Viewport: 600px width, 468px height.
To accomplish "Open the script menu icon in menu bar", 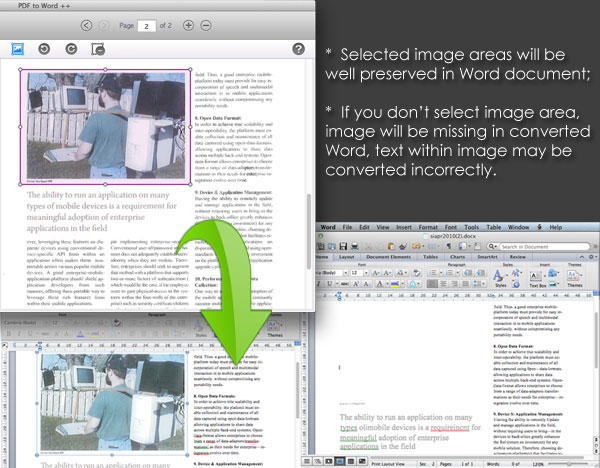I will pyautogui.click(x=540, y=227).
